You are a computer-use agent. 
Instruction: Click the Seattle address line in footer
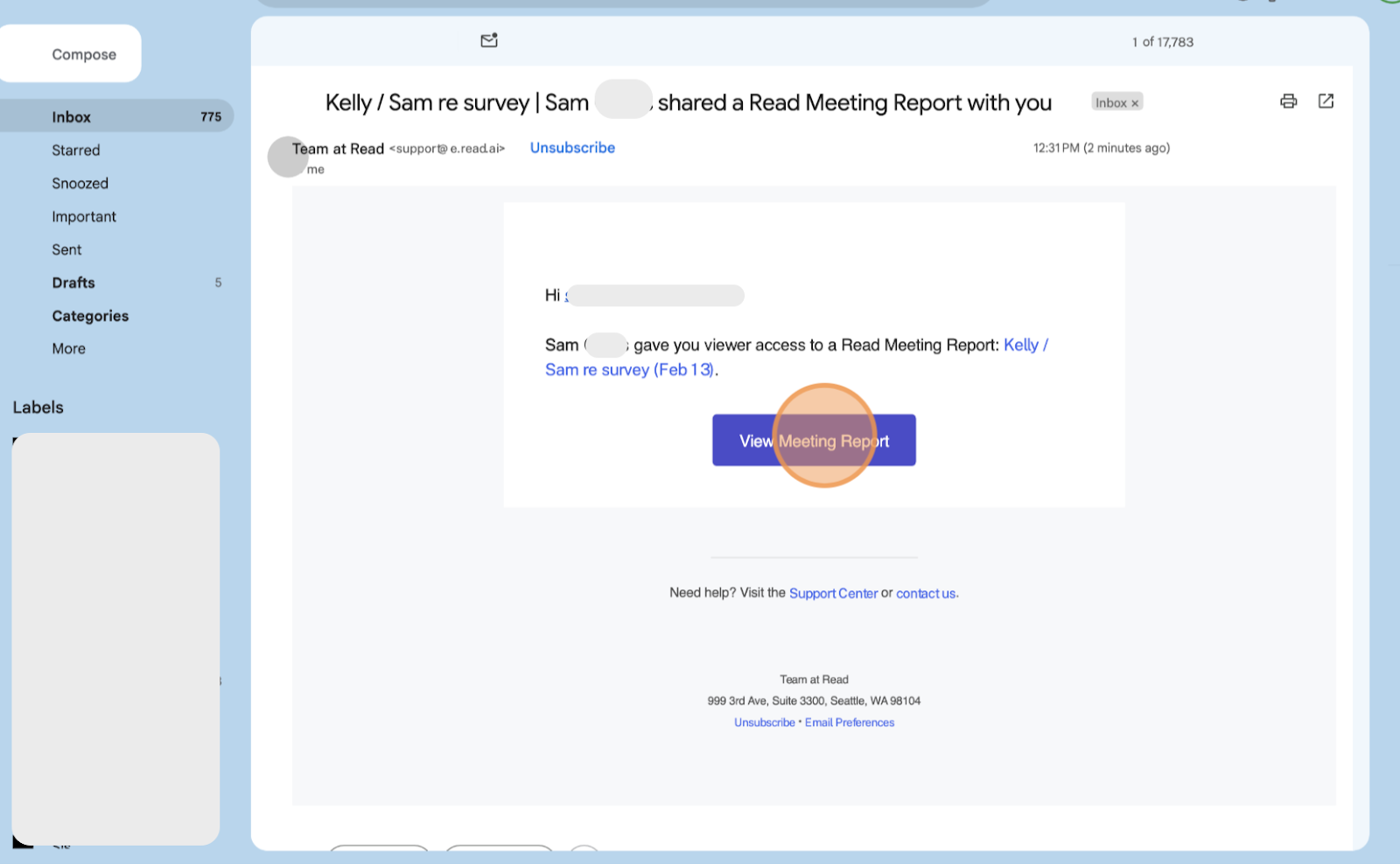(x=814, y=700)
